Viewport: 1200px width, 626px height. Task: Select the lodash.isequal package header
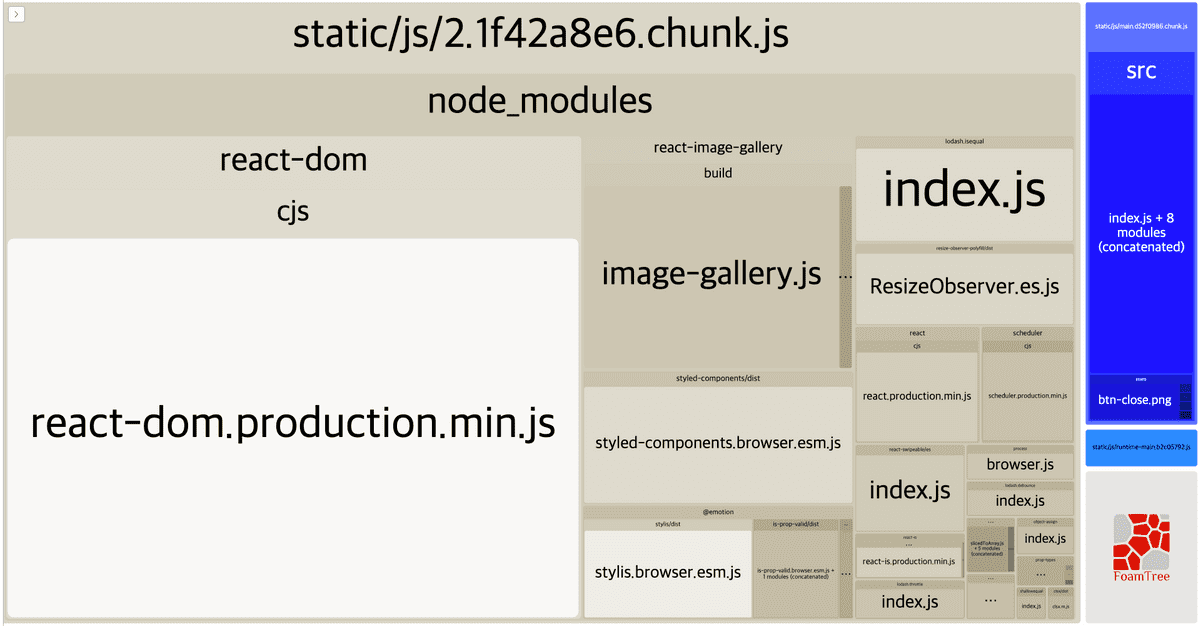(x=964, y=142)
